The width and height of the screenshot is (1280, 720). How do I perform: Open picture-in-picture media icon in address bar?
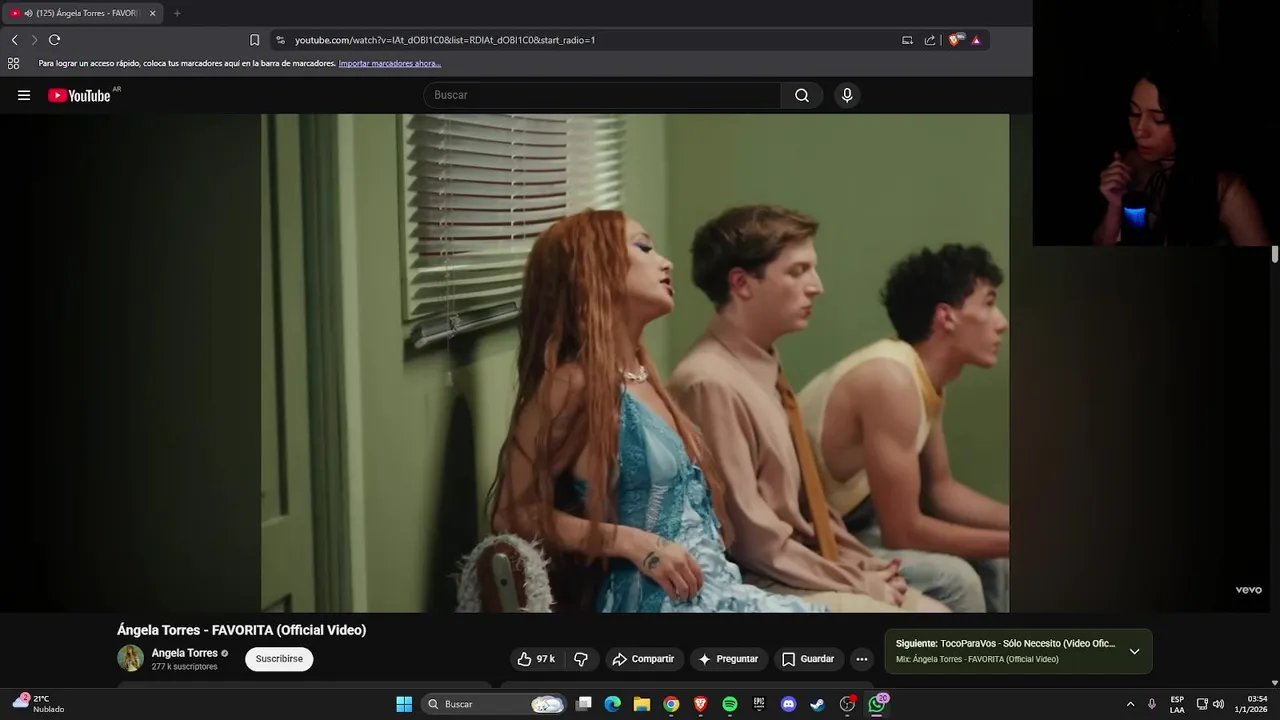click(x=907, y=40)
